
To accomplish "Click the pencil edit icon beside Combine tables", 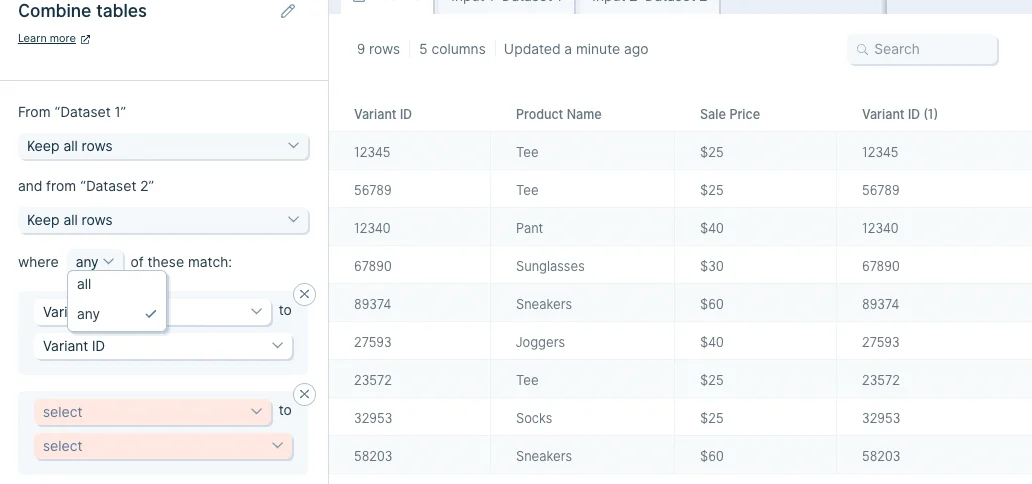I will click(288, 11).
